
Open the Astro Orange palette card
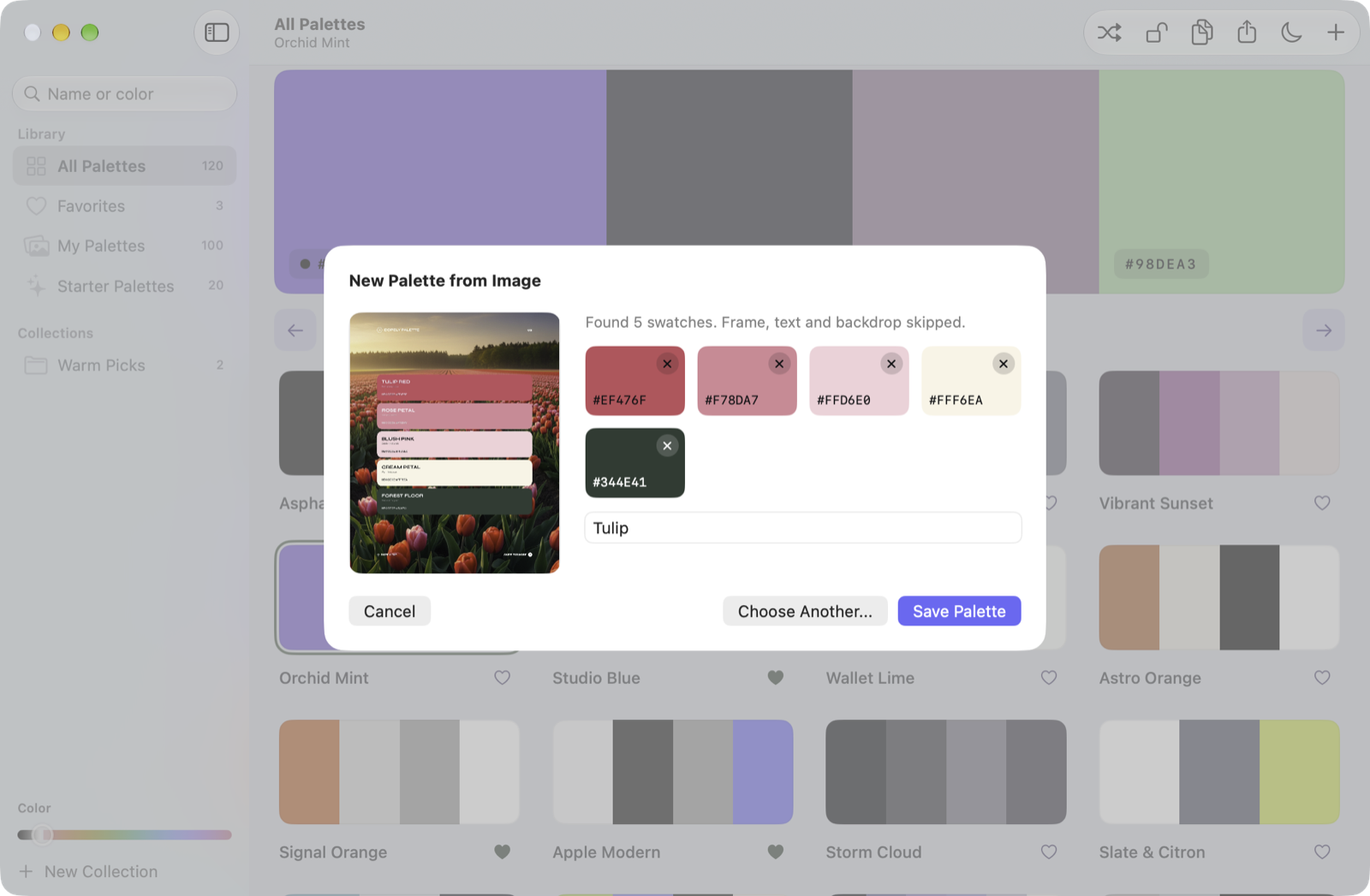click(x=1219, y=597)
